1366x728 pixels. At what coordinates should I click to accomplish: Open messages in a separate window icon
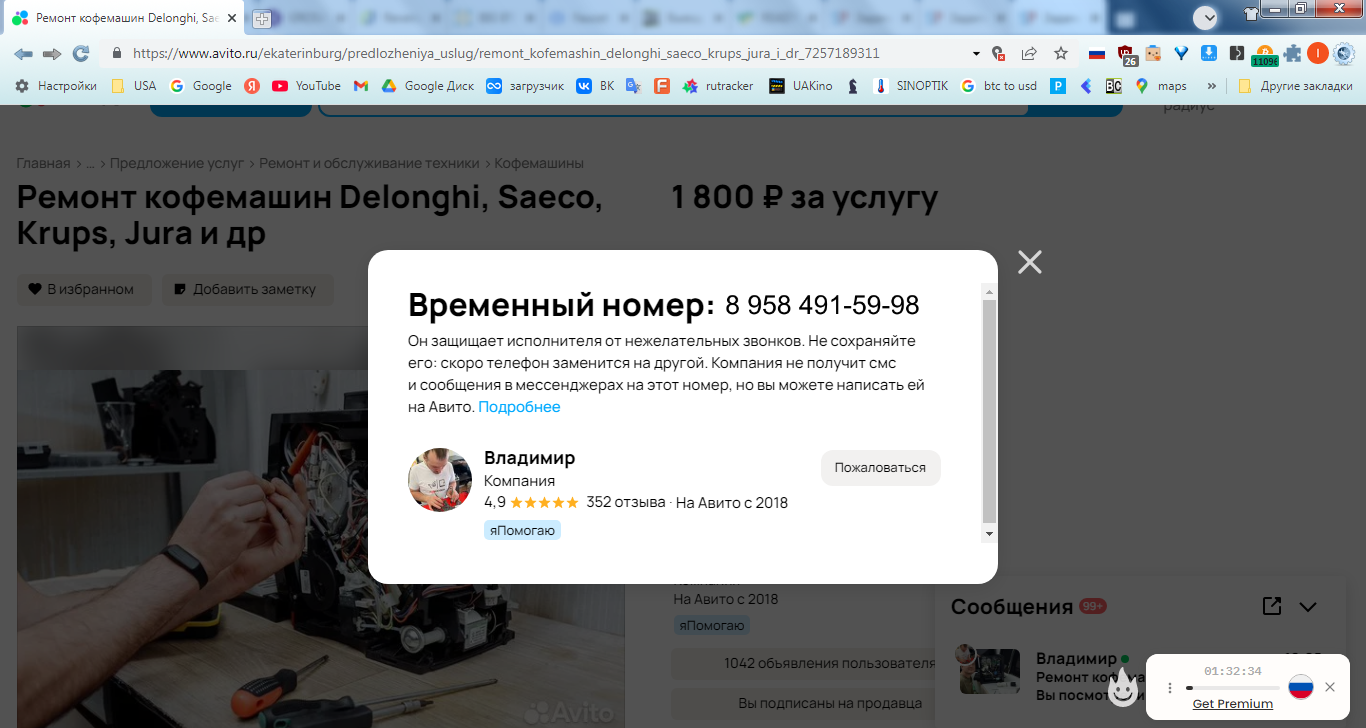click(x=1272, y=606)
